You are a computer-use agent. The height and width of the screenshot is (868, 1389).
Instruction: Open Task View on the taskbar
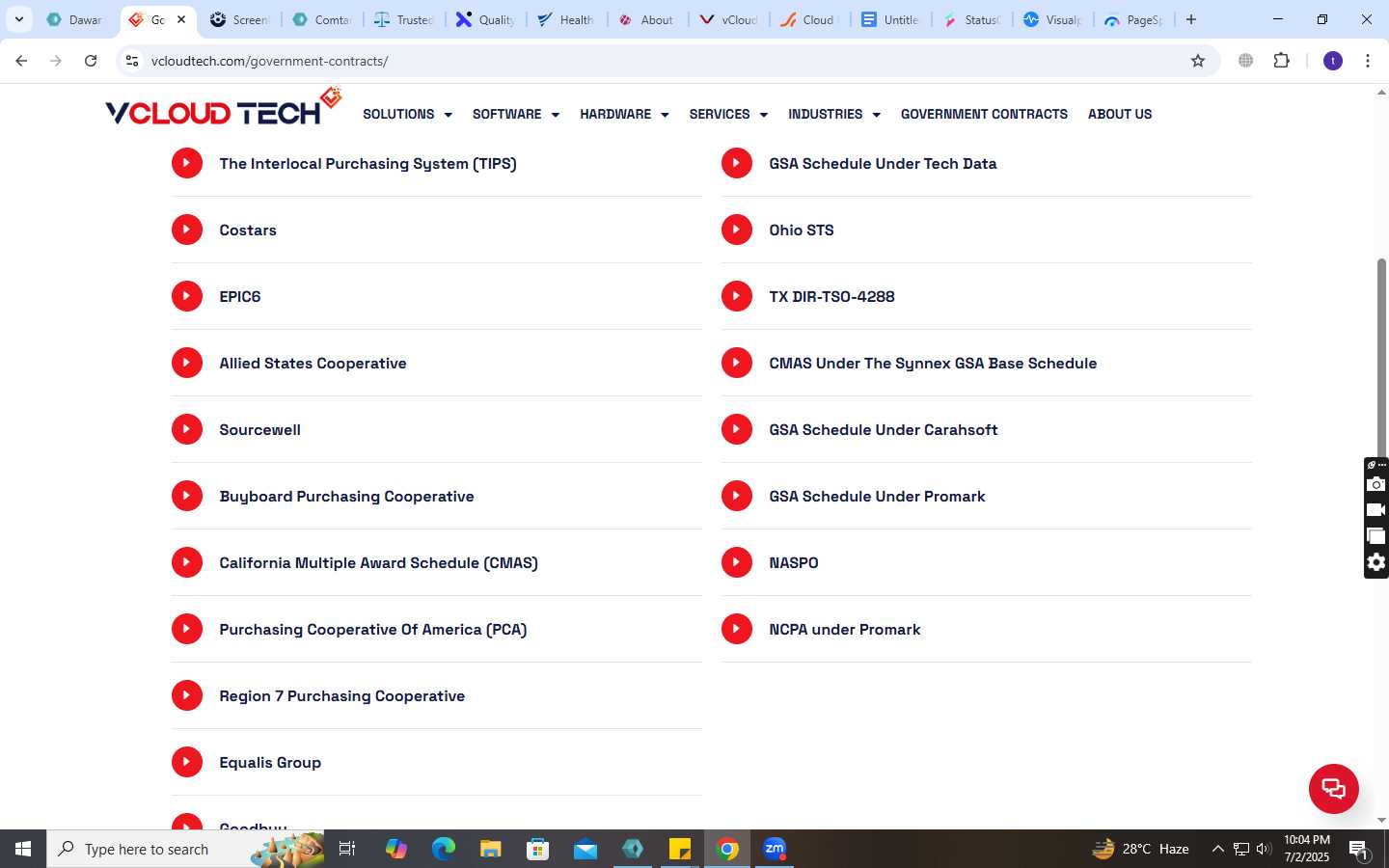click(x=347, y=849)
